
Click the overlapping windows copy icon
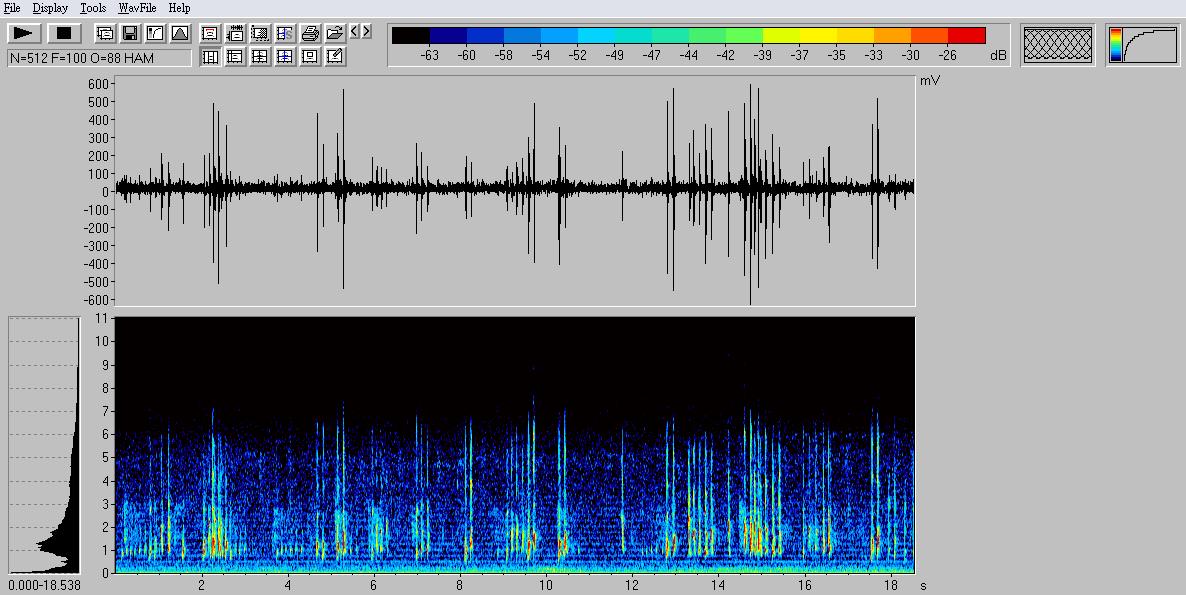click(105, 33)
